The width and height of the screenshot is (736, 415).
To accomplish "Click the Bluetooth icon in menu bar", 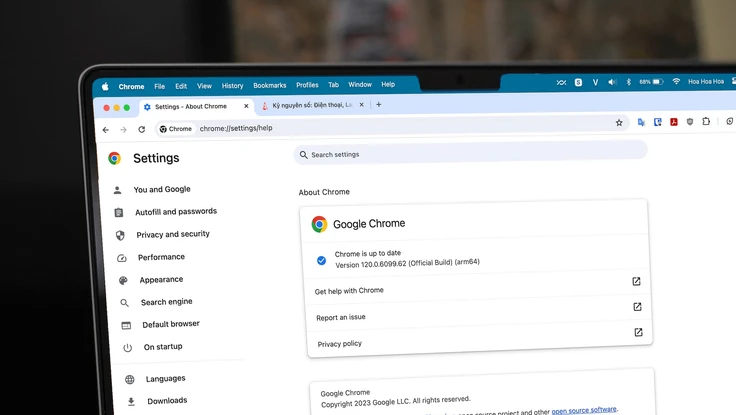I will tap(629, 82).
